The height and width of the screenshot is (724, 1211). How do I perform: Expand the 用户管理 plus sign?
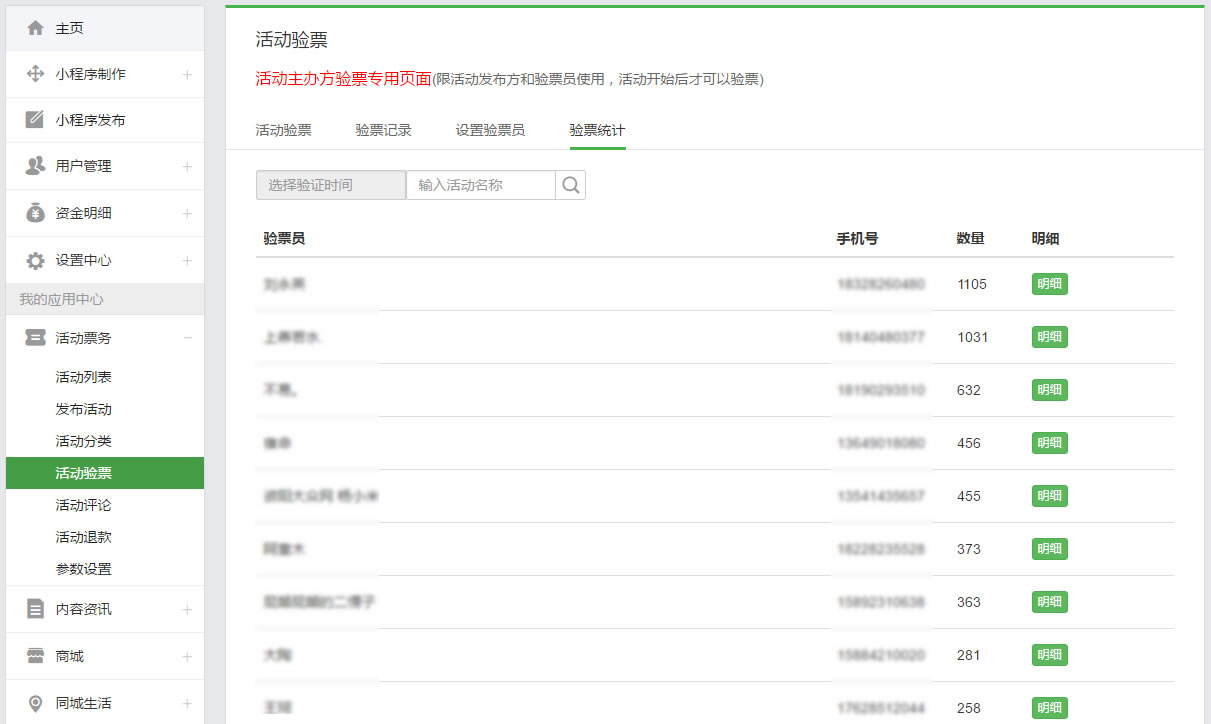click(187, 166)
